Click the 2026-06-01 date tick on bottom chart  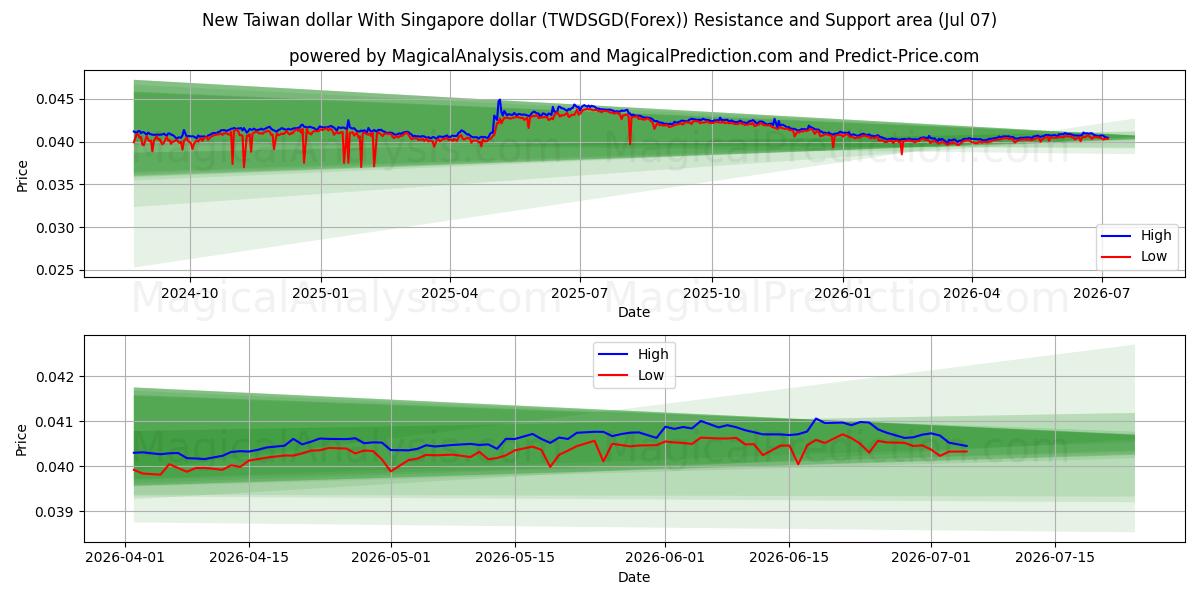point(665,558)
